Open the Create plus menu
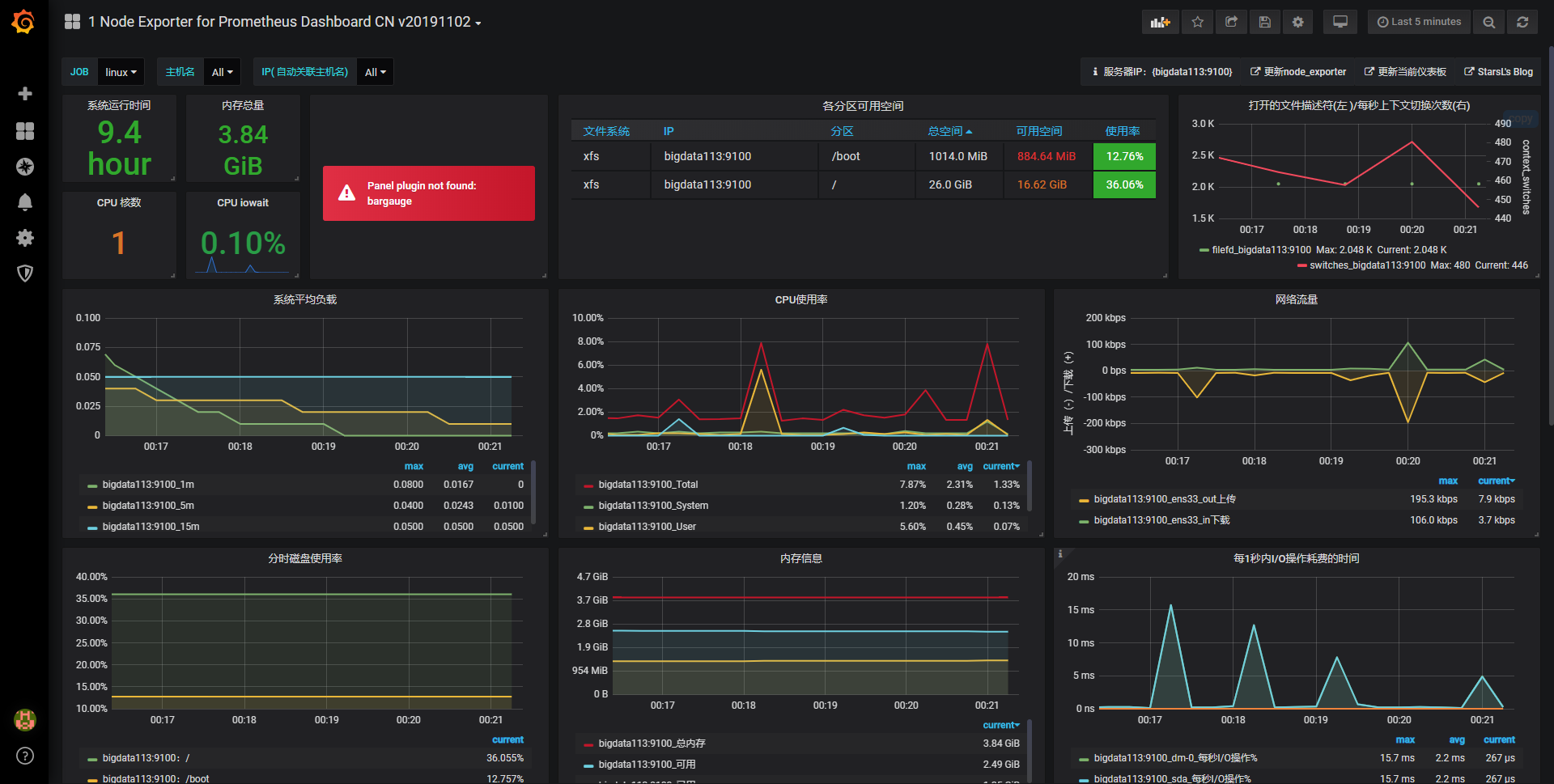 point(25,94)
